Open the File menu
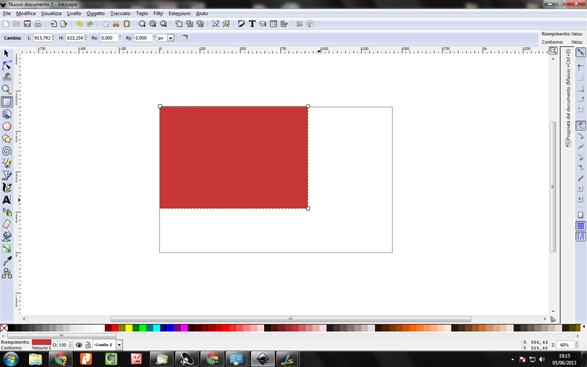587x367 pixels. tap(7, 13)
